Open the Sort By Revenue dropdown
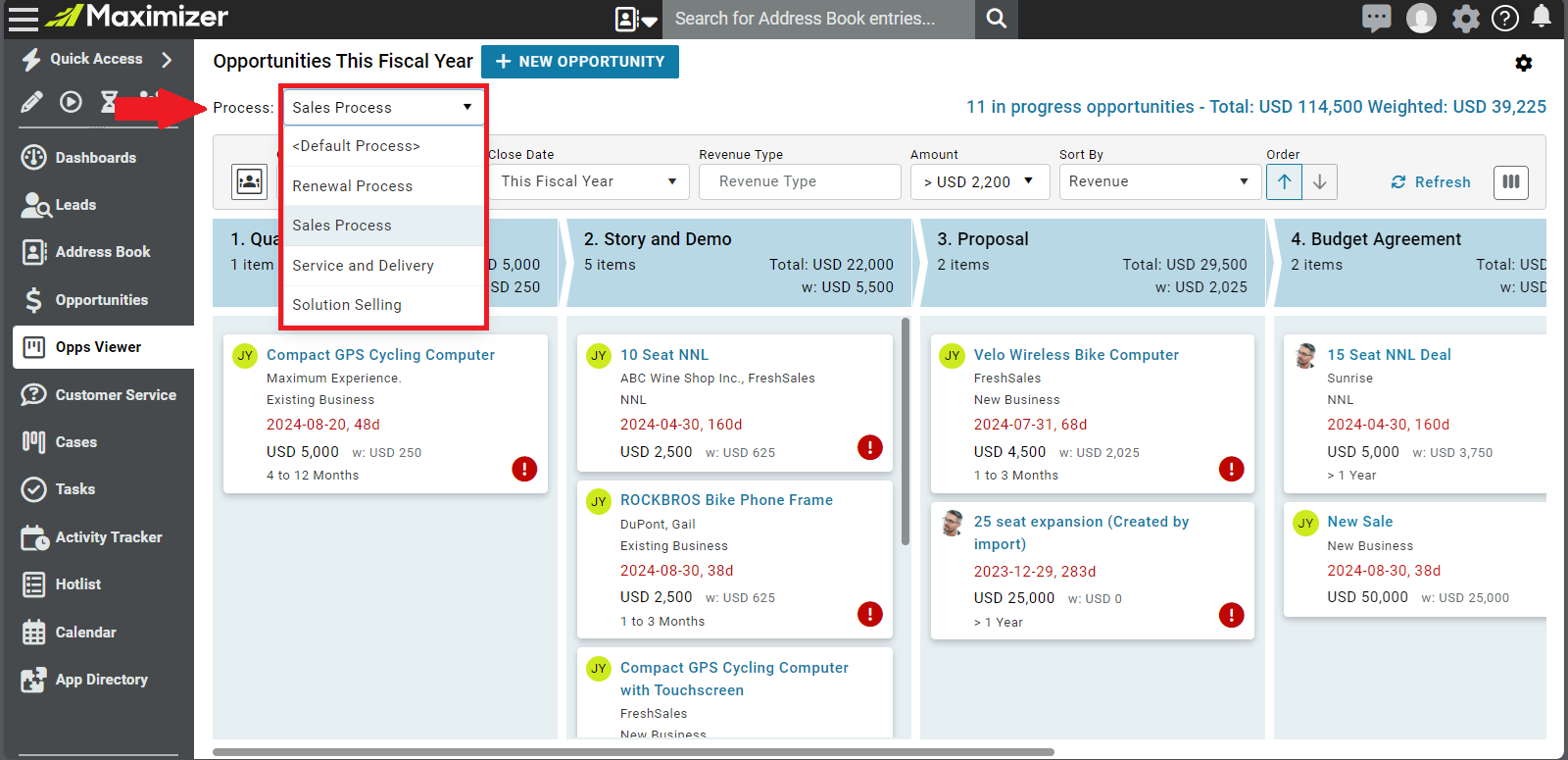Screen dimensions: 1568x760 click(x=1159, y=181)
